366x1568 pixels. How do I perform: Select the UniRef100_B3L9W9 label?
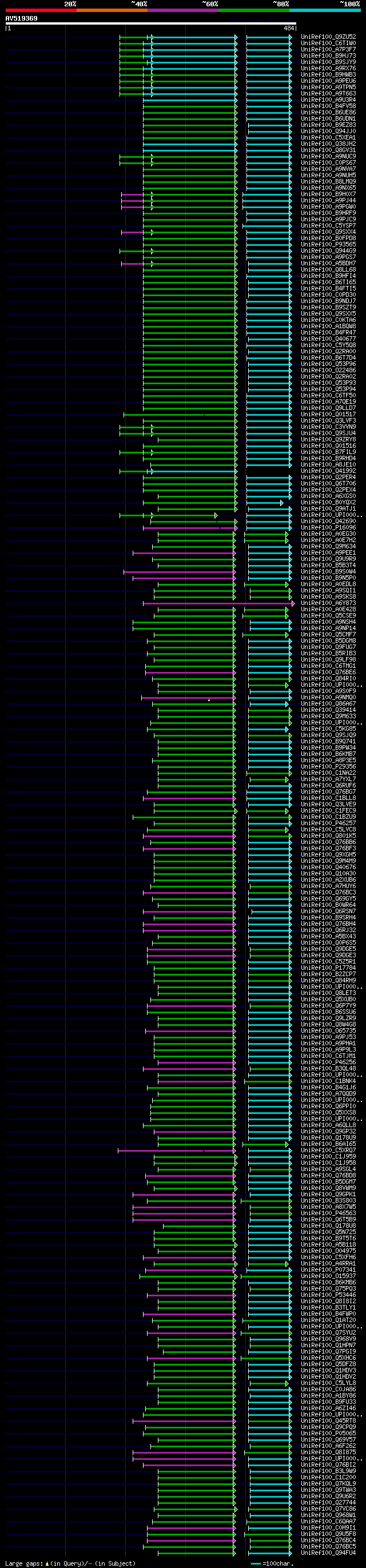tap(328, 1471)
